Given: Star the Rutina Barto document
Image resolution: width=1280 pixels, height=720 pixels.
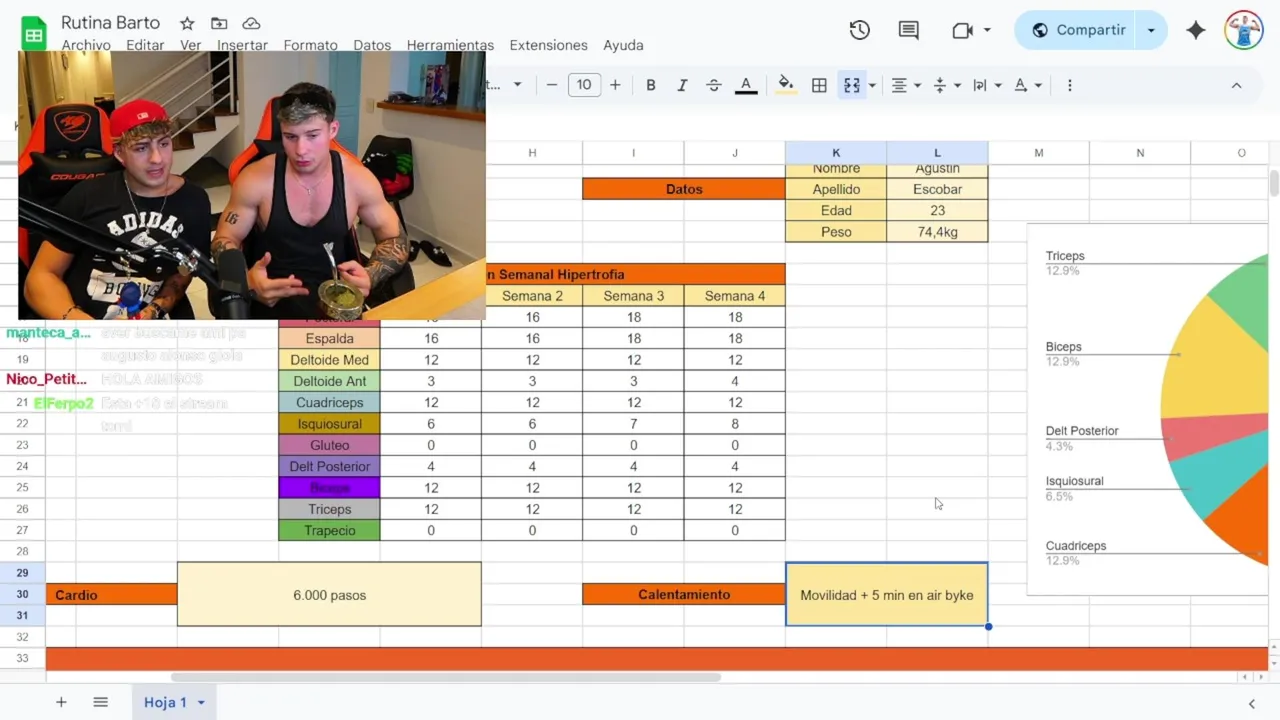Looking at the screenshot, I should point(187,23).
